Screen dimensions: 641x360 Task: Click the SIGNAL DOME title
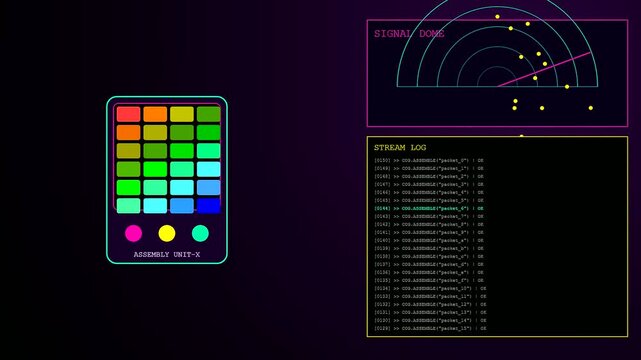pos(409,34)
